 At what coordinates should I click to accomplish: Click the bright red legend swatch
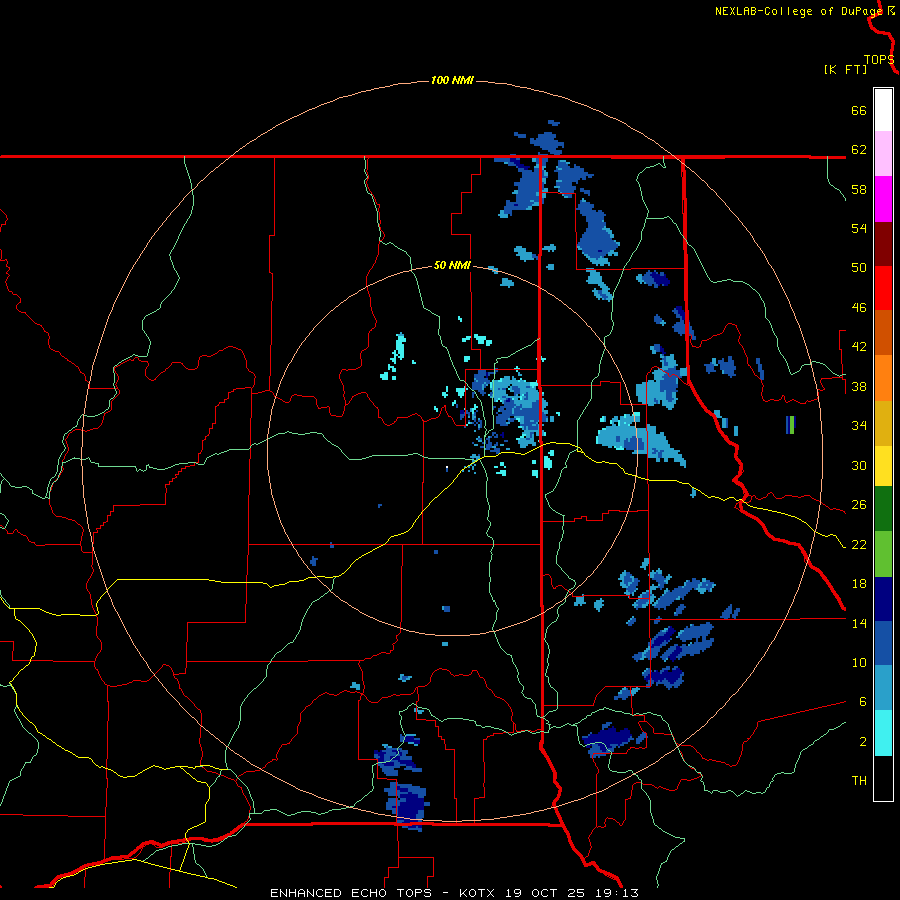883,288
